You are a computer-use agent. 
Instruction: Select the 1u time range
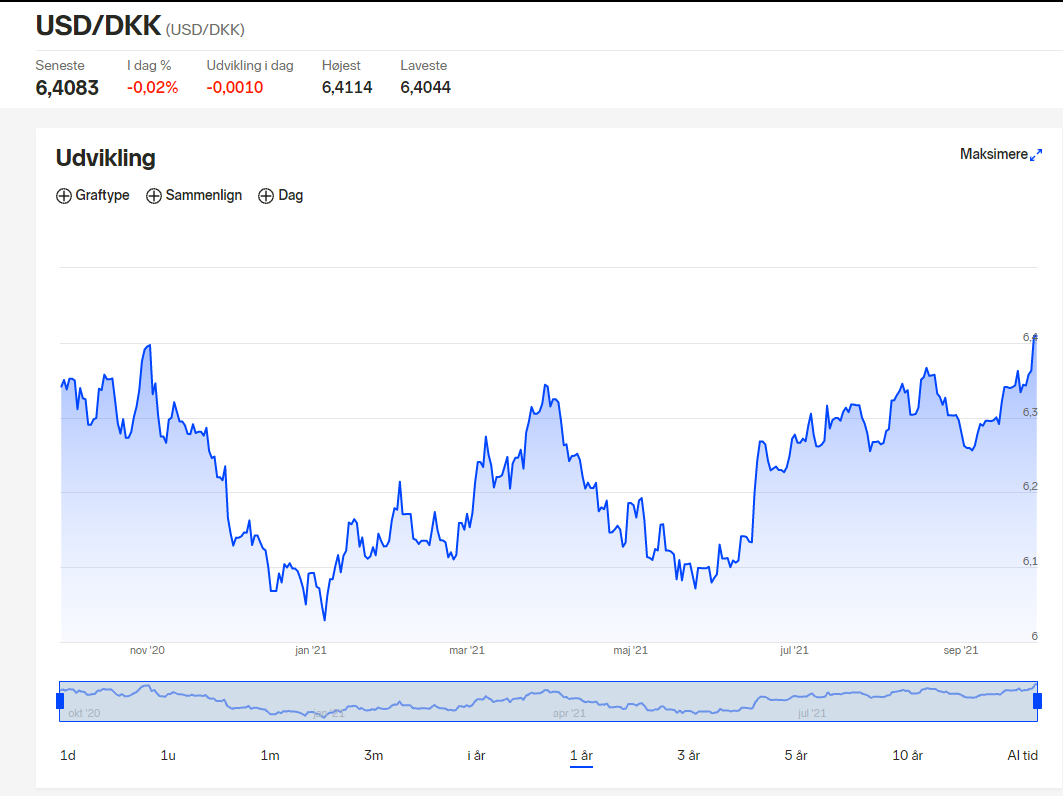click(x=168, y=755)
